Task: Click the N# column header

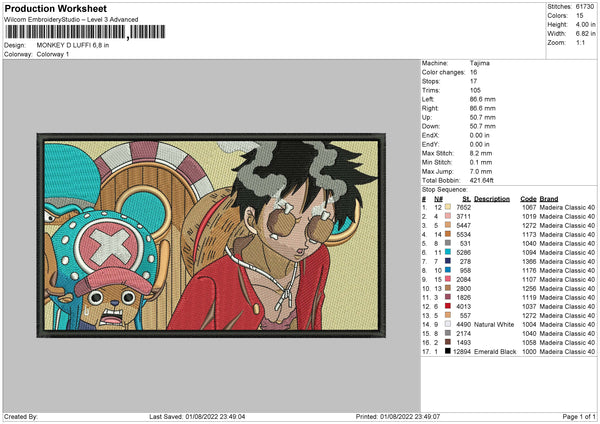Action: [x=439, y=199]
